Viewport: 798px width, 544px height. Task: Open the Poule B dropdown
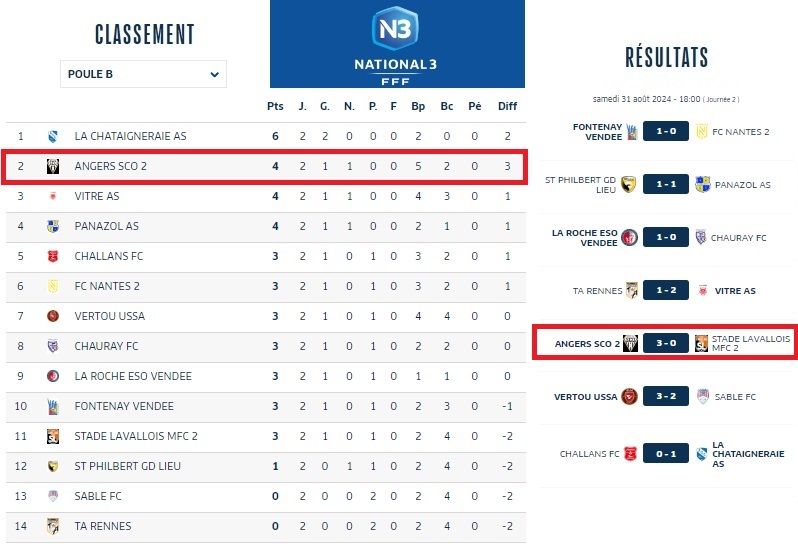(143, 74)
